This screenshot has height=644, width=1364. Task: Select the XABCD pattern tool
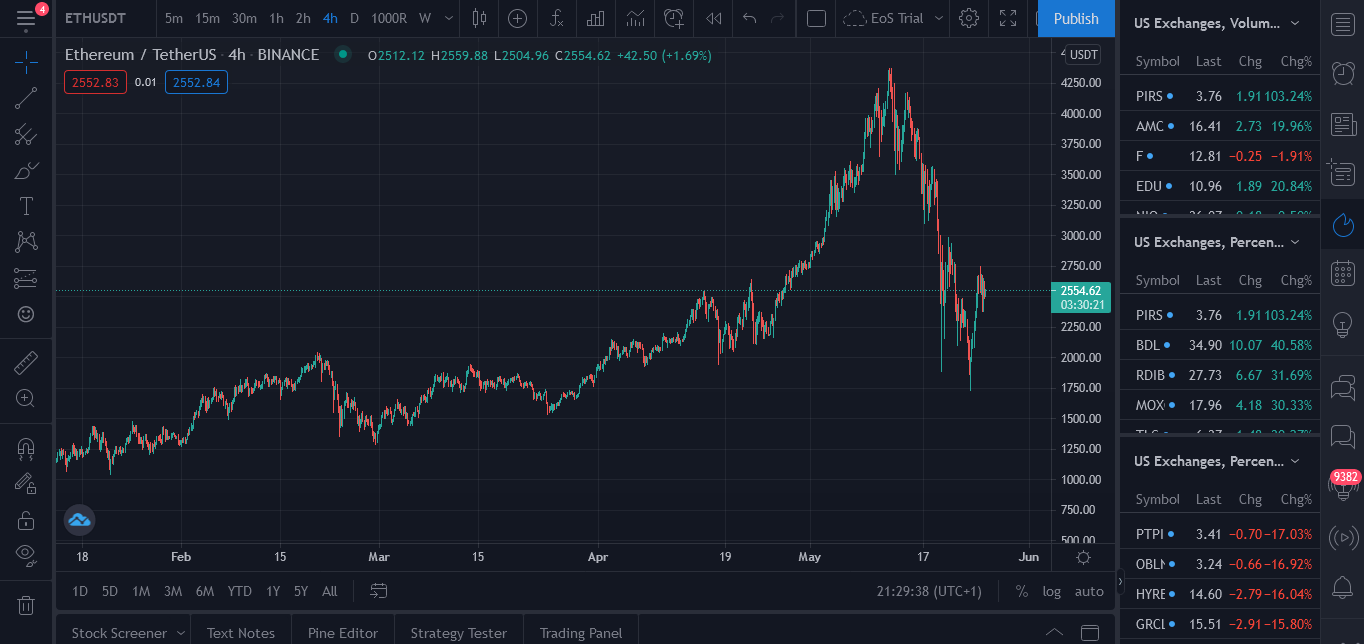click(26, 242)
